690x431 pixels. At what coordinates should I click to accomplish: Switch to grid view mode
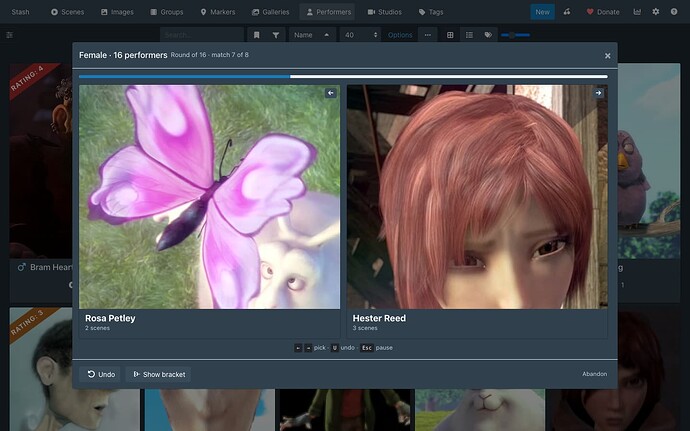click(x=450, y=35)
